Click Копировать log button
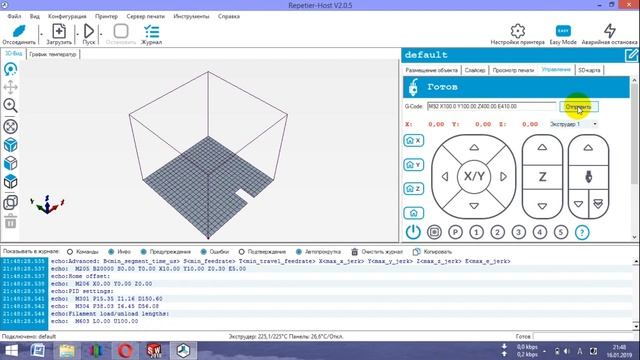Screen dimensions: 640x360 (x=433, y=252)
